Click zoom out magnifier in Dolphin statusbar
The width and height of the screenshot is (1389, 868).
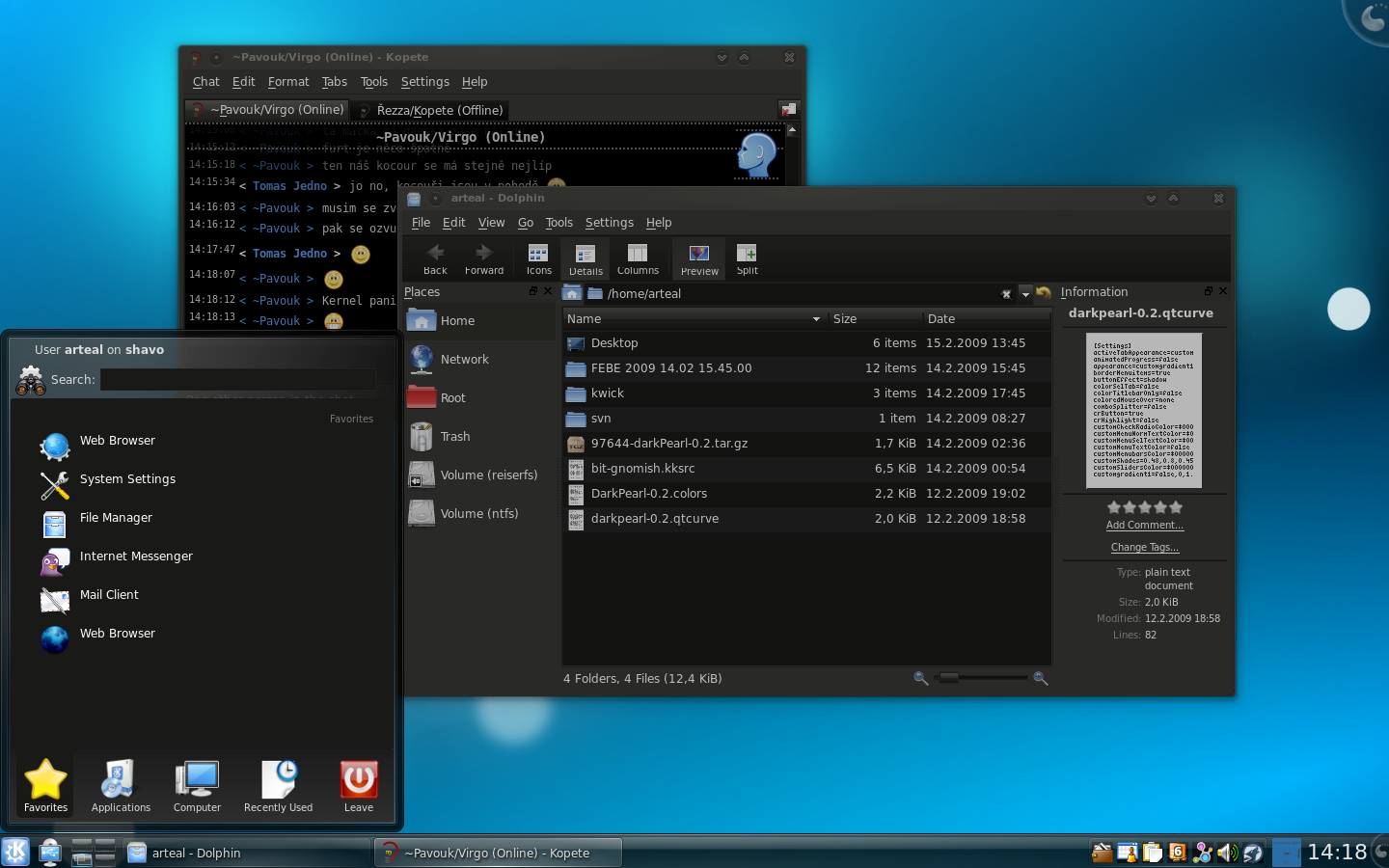click(x=920, y=678)
